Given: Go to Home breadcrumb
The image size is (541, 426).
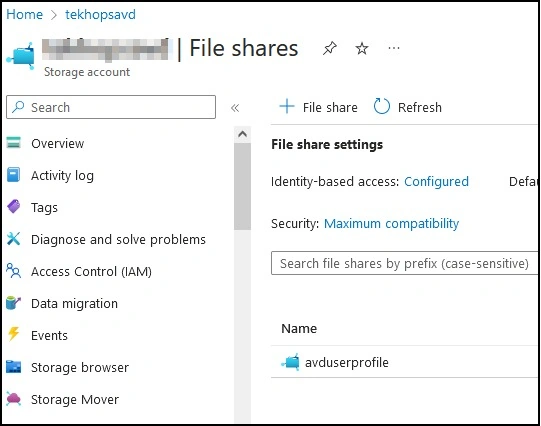Looking at the screenshot, I should point(24,14).
